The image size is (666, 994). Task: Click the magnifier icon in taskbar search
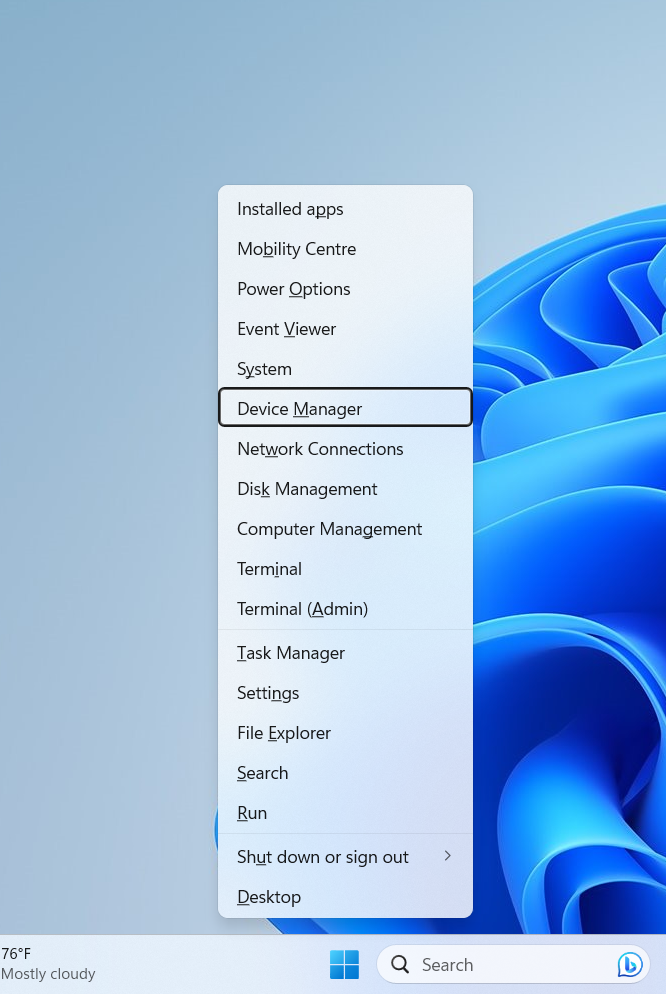coord(401,965)
